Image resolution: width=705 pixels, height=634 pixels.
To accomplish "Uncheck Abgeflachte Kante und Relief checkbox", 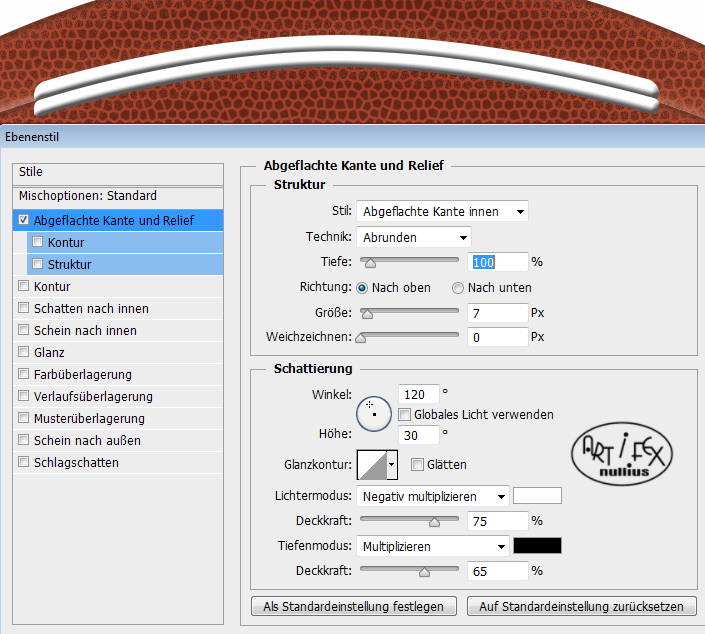I will (x=23, y=220).
